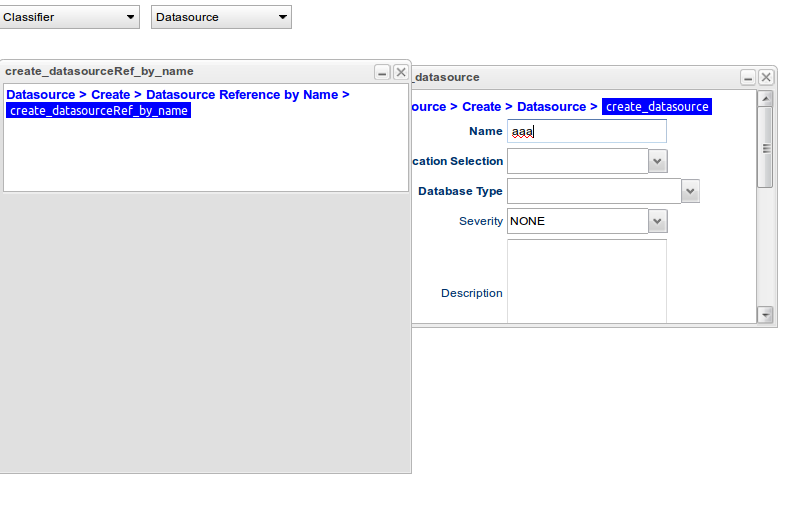Open the Severity dropdown arrow showing NONE
799x507 pixels.
657,221
